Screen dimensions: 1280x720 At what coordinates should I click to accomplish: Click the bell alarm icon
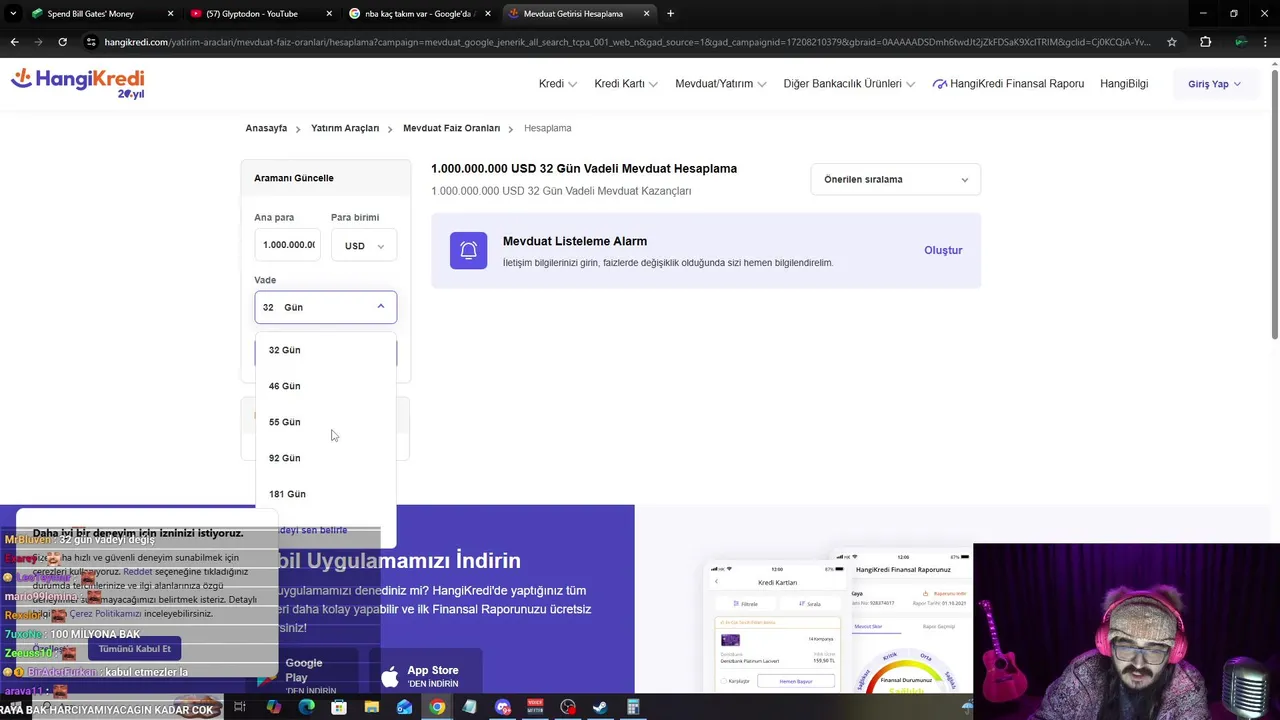(x=468, y=250)
